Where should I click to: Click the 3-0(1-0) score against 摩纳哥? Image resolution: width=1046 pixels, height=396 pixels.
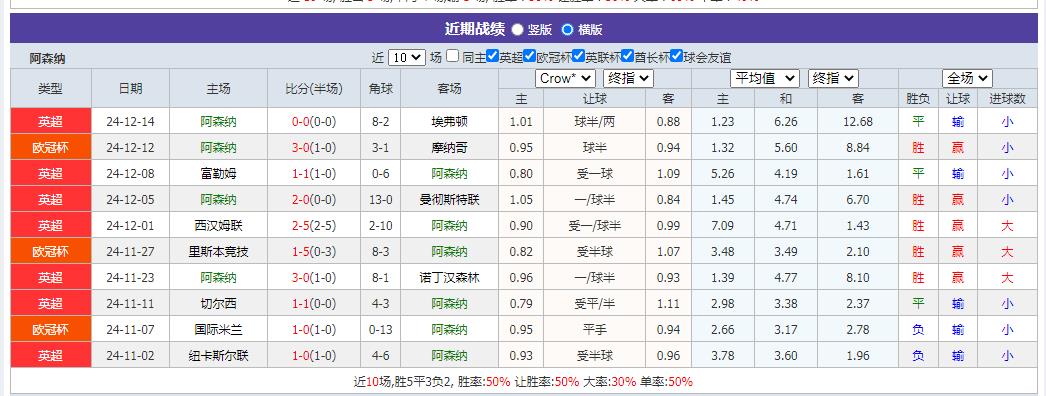click(x=314, y=147)
